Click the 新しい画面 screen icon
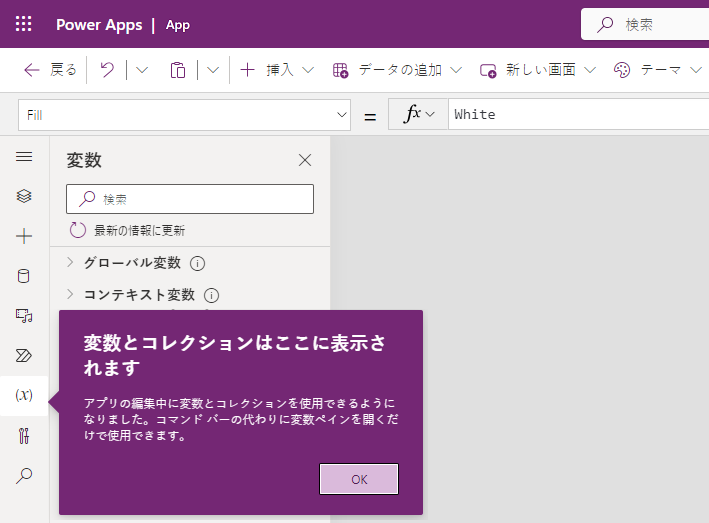The width and height of the screenshot is (709, 523). pyautogui.click(x=488, y=70)
